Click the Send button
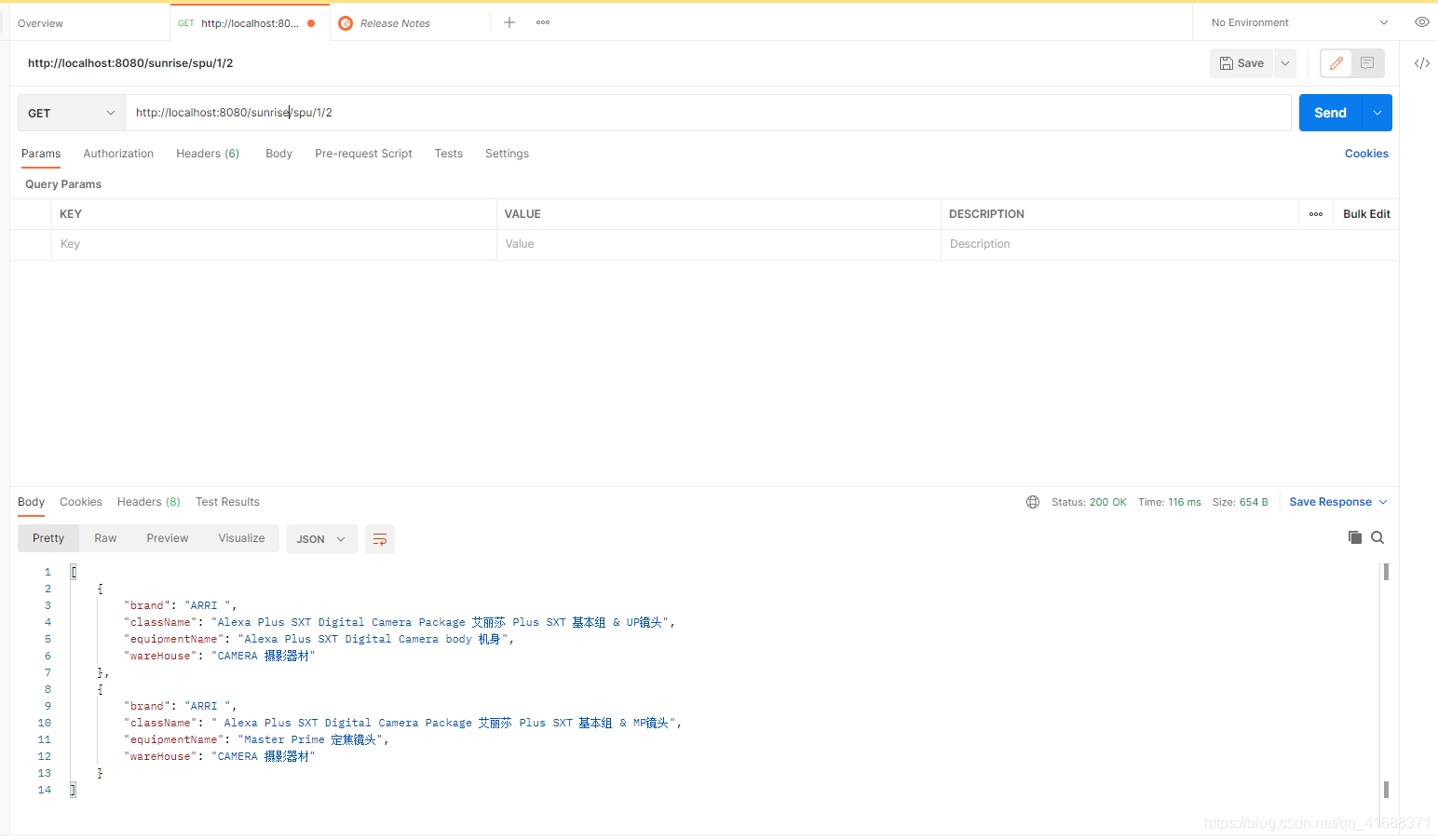Screen dimensions: 1438x840 coord(1330,113)
